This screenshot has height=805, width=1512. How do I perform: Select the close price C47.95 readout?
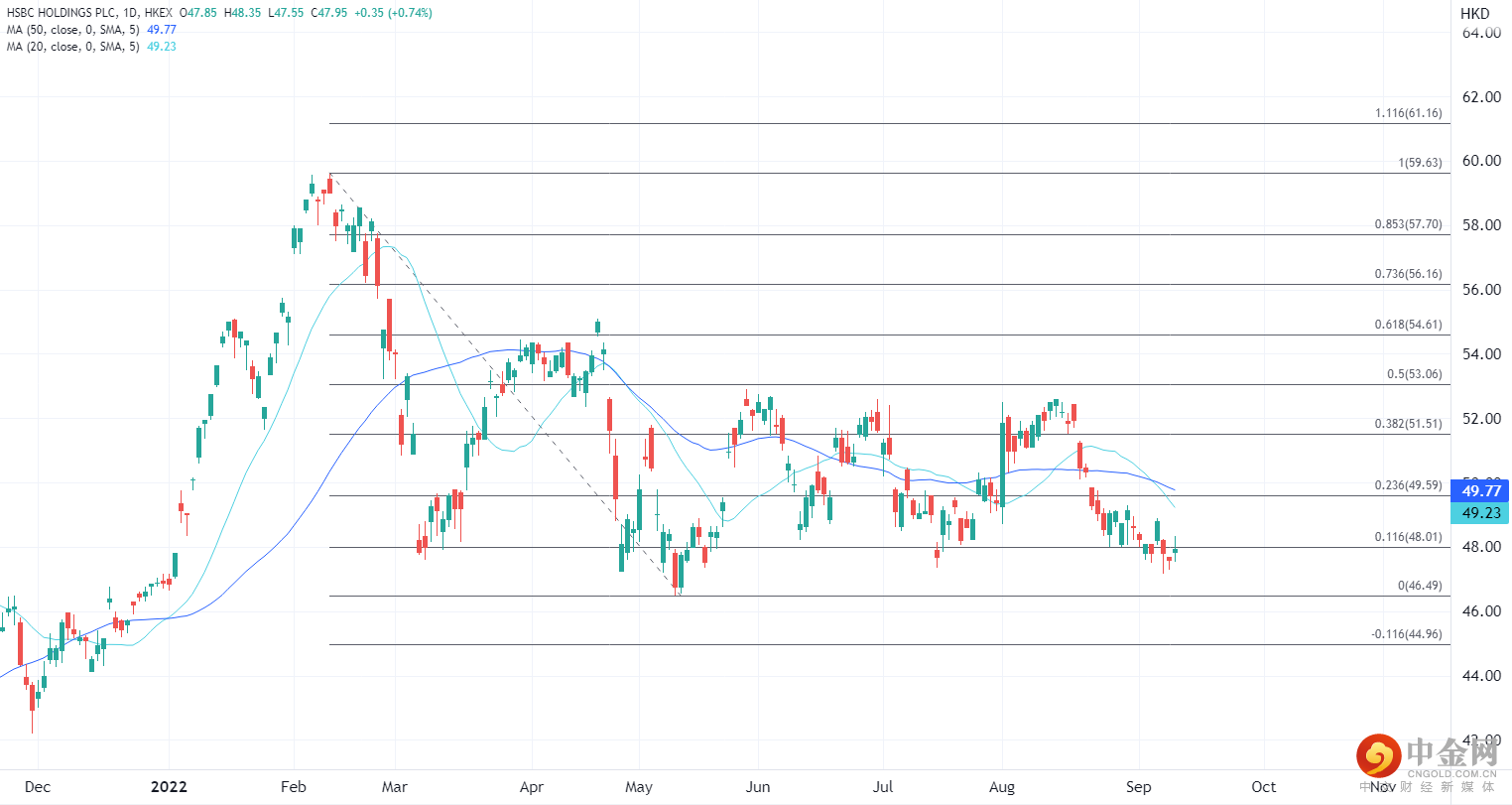(328, 13)
